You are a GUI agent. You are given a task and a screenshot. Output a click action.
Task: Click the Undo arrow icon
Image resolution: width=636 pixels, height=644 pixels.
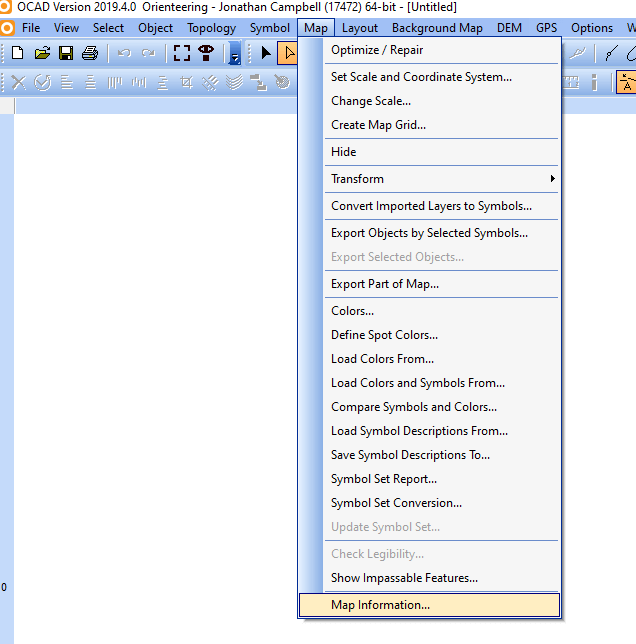[124, 53]
